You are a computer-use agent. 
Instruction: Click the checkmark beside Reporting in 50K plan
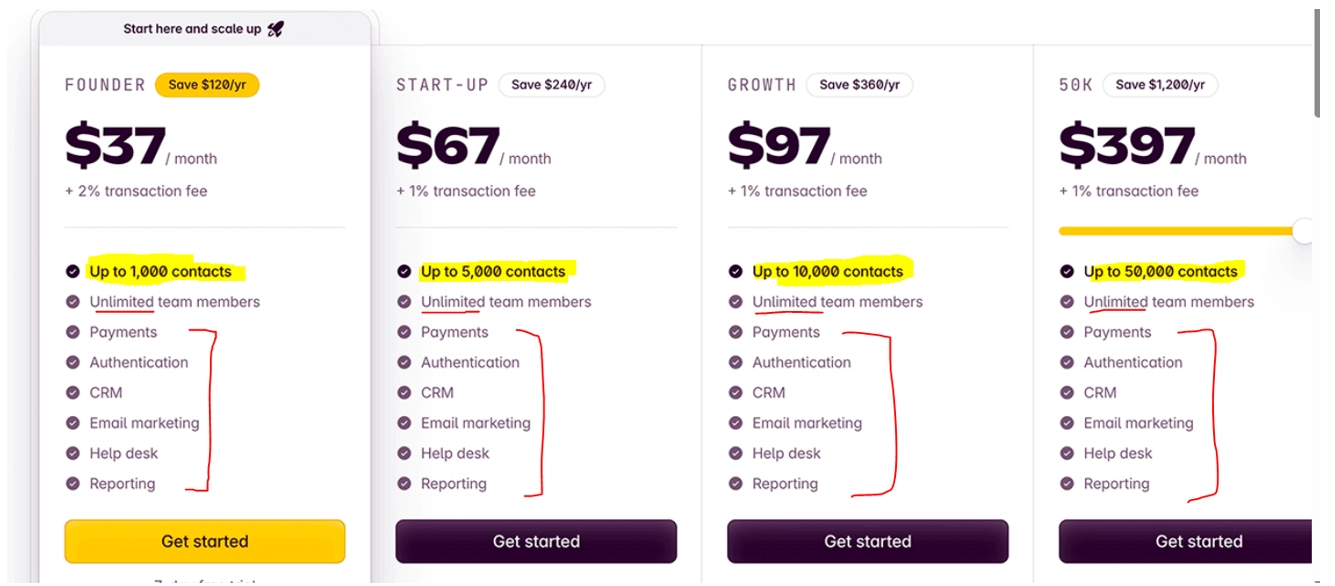coord(1066,483)
